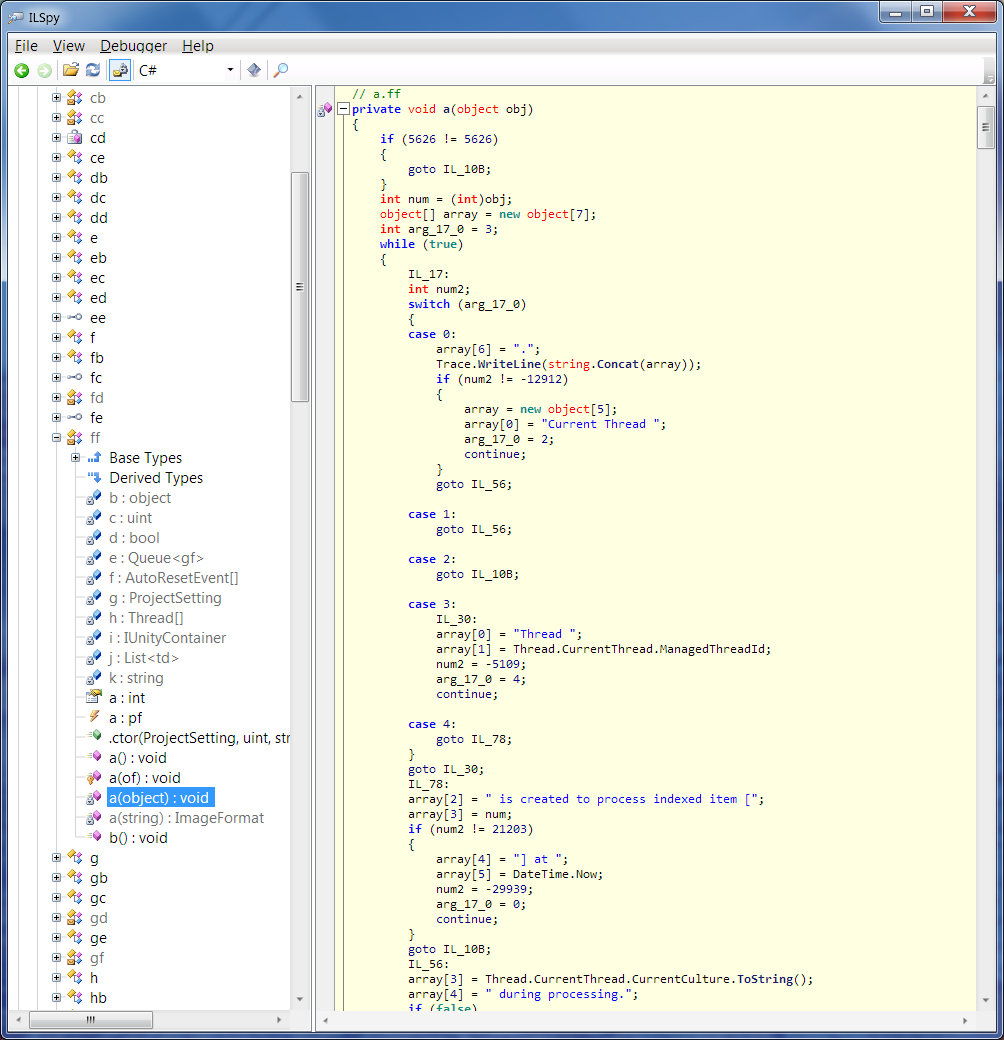Click the lightning bolt icon for event a : pf
1004x1040 pixels.
pos(94,718)
